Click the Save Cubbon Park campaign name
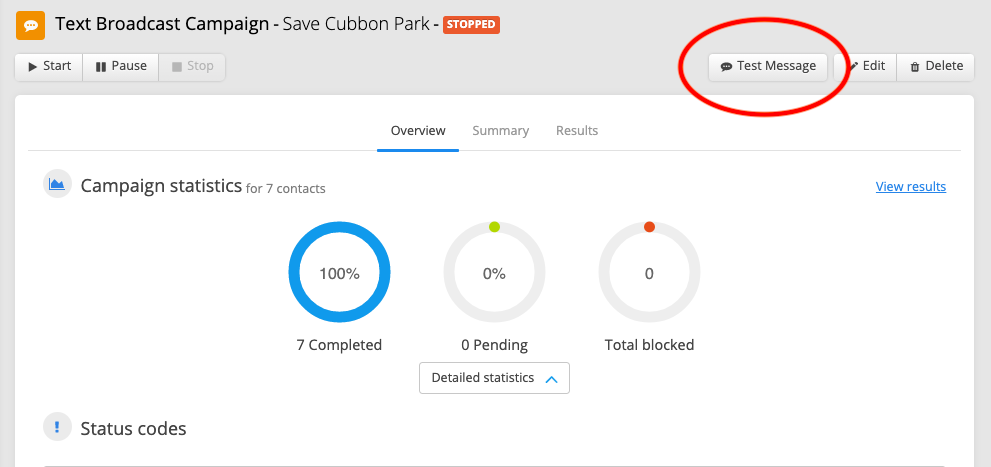 (356, 25)
